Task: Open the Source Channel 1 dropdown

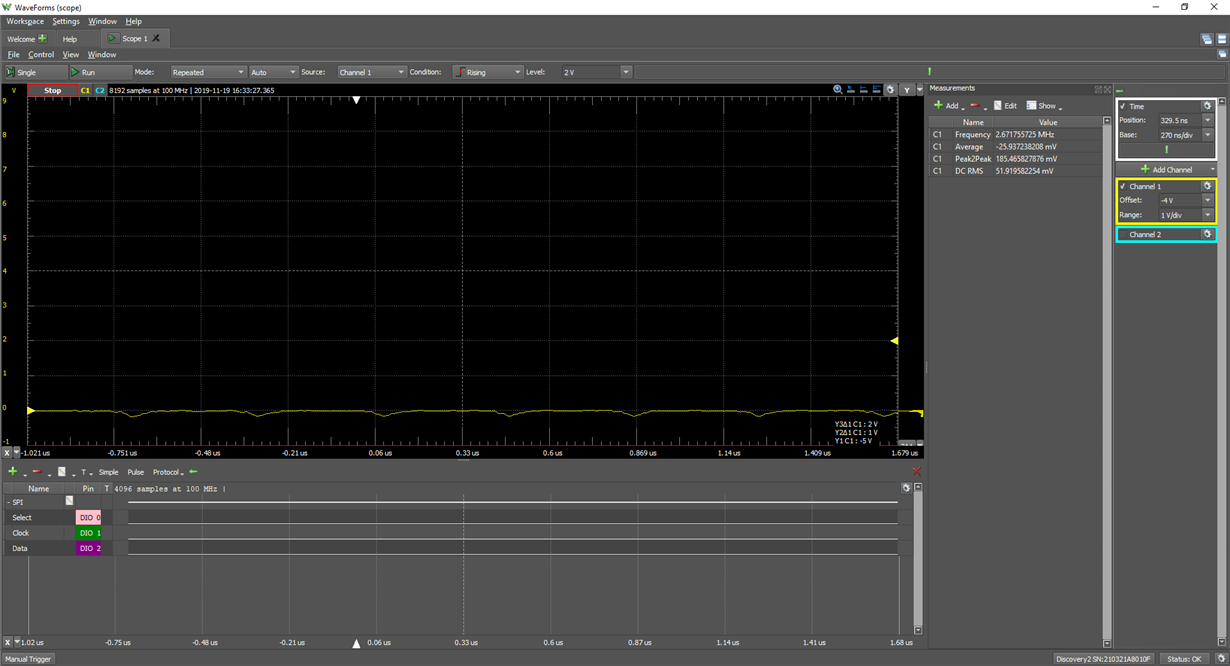Action: [371, 72]
